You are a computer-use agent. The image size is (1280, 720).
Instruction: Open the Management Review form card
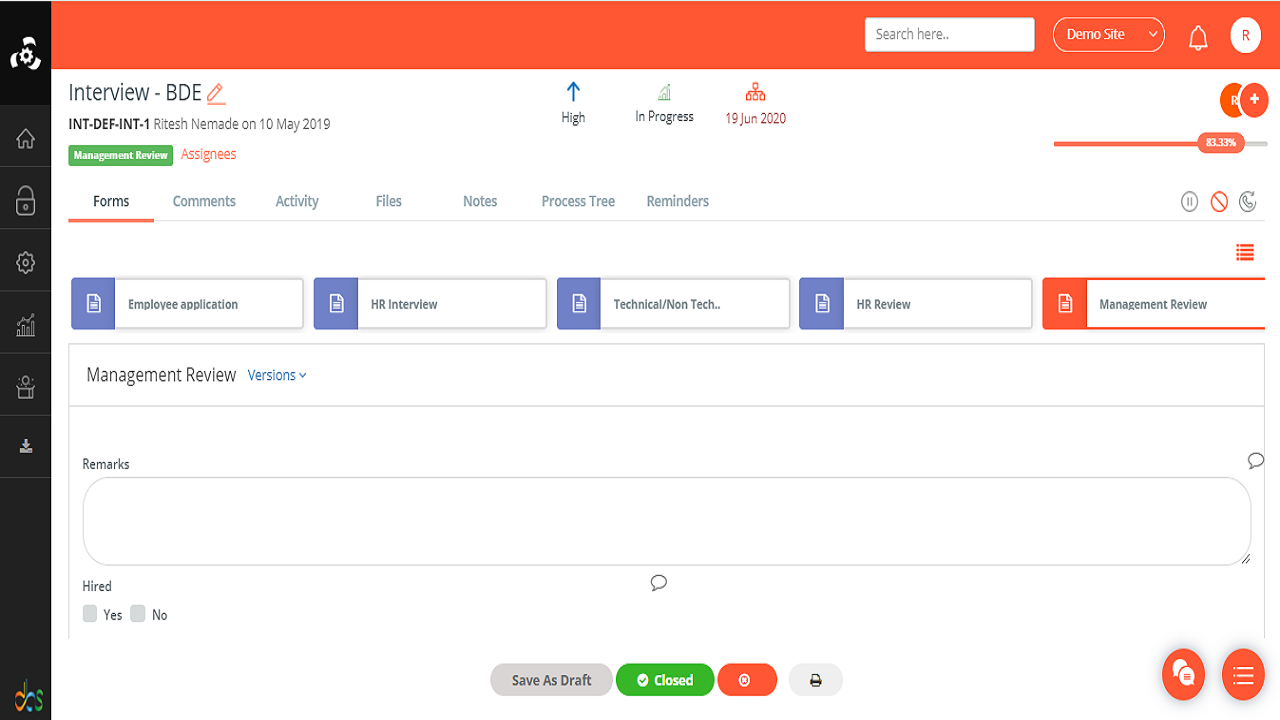coord(1154,304)
